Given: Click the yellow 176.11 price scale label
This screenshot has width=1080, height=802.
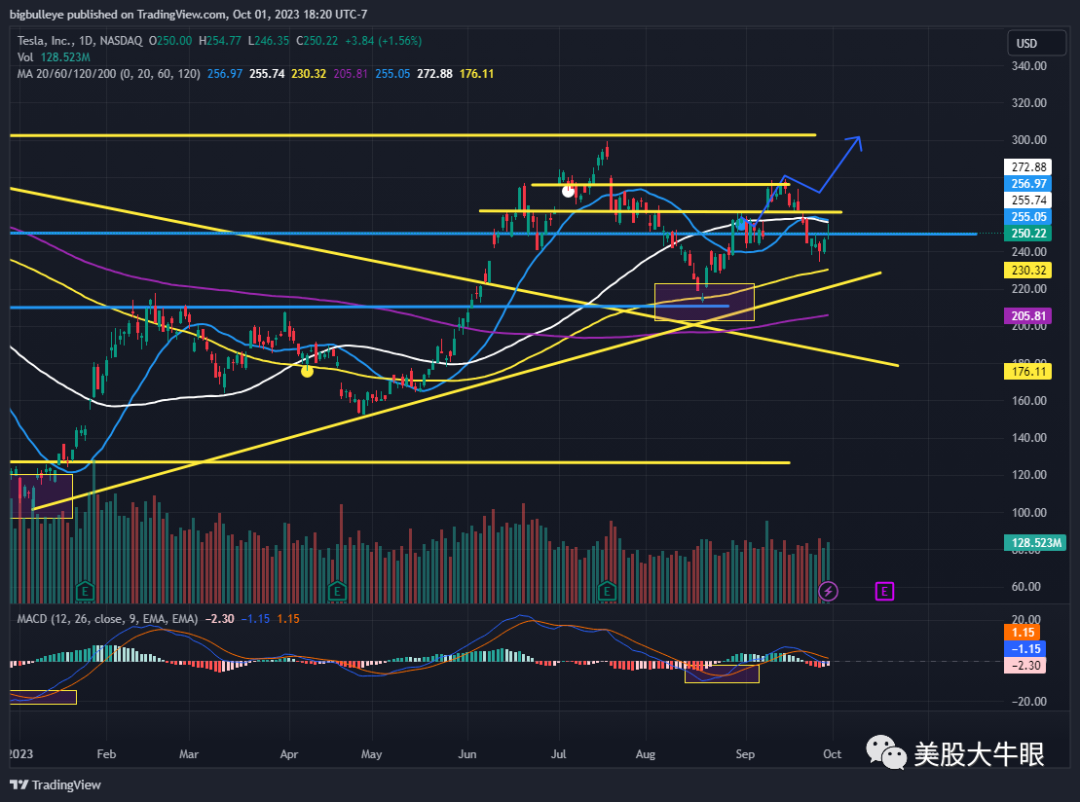Looking at the screenshot, I should click(x=1028, y=371).
